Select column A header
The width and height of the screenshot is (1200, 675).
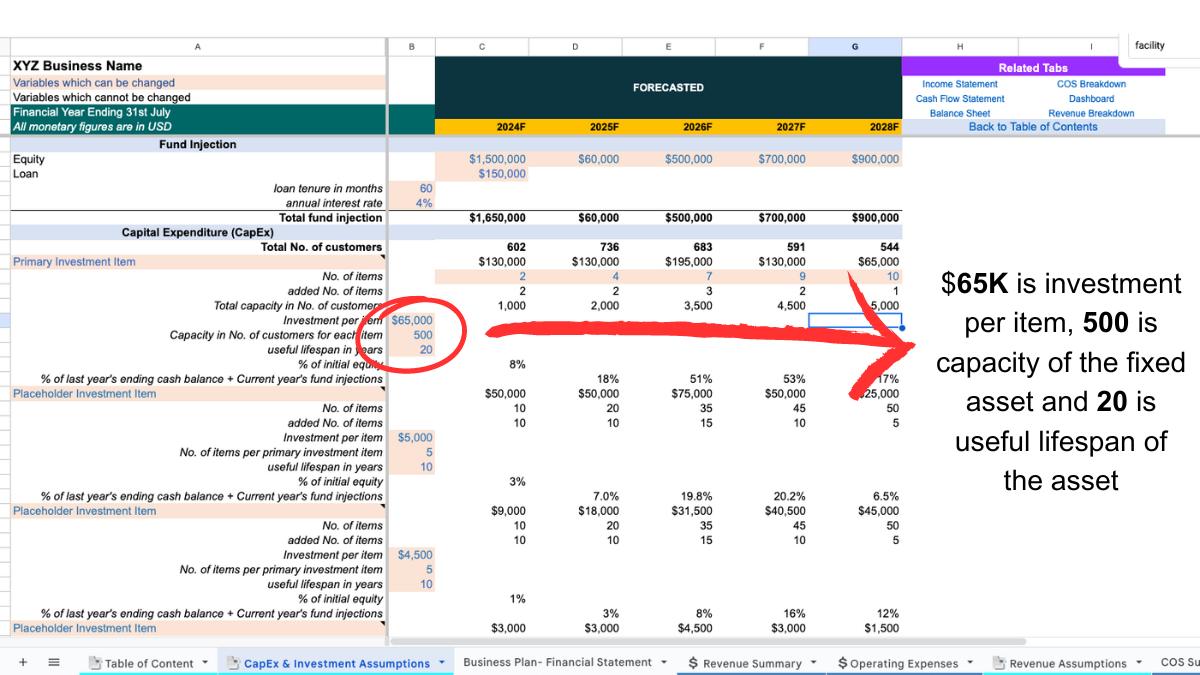click(x=197, y=46)
